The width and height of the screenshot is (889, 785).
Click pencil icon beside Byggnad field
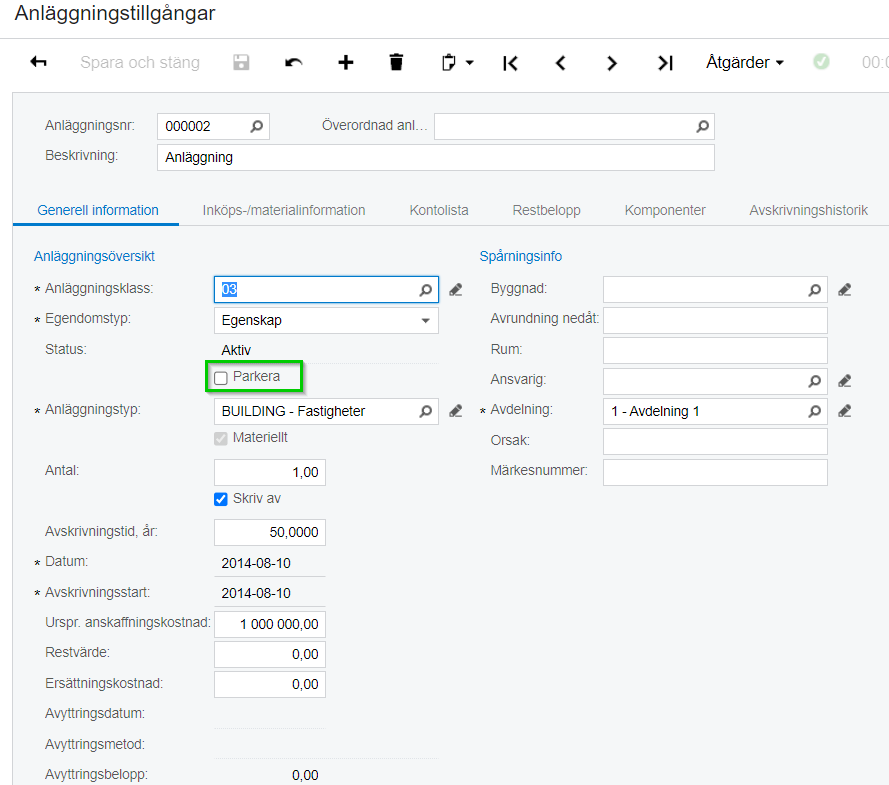(x=845, y=290)
